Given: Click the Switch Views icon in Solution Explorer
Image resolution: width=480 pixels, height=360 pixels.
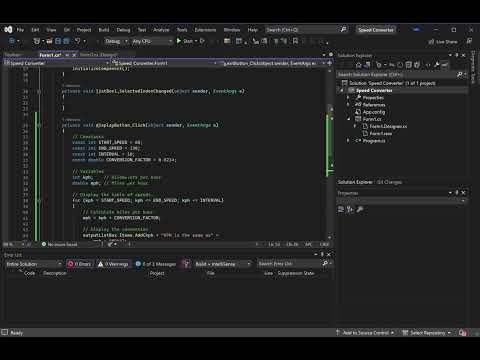Looking at the screenshot, I should click(x=367, y=65).
